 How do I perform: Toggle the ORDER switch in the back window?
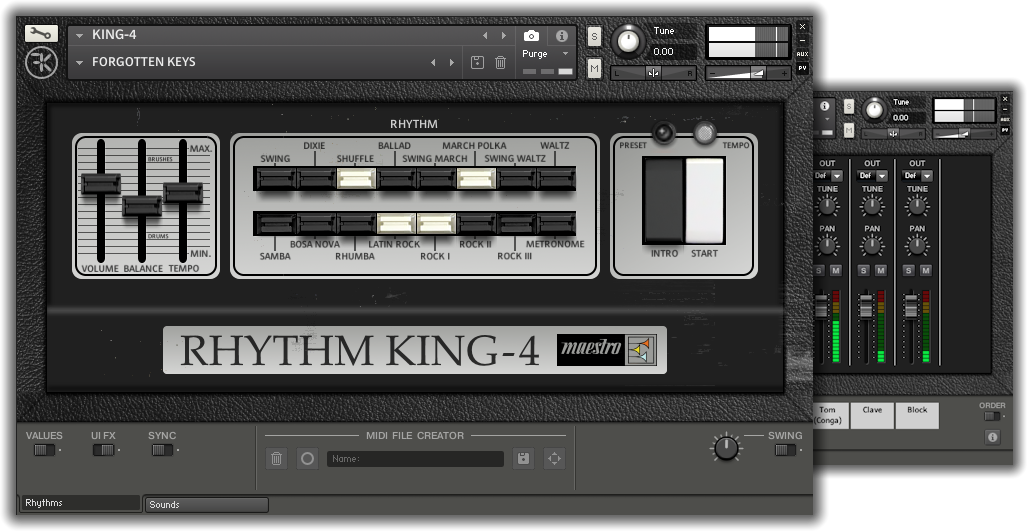(x=992, y=416)
